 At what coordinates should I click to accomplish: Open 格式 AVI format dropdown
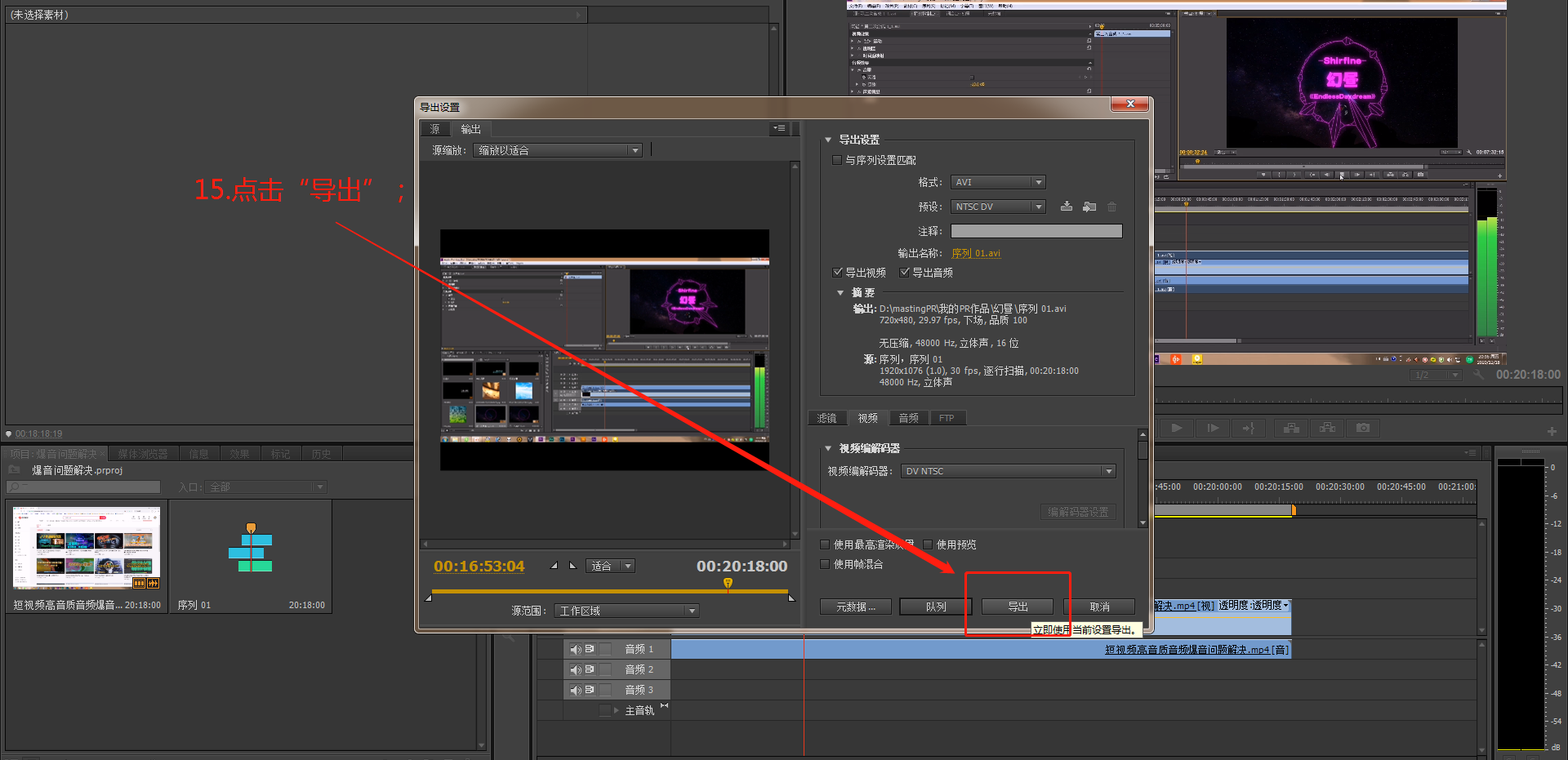pyautogui.click(x=998, y=182)
